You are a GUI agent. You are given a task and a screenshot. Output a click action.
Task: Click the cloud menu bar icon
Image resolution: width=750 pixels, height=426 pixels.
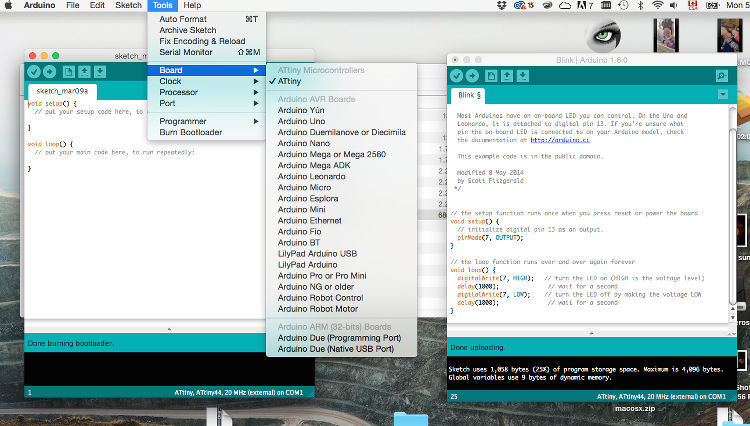[x=565, y=5]
